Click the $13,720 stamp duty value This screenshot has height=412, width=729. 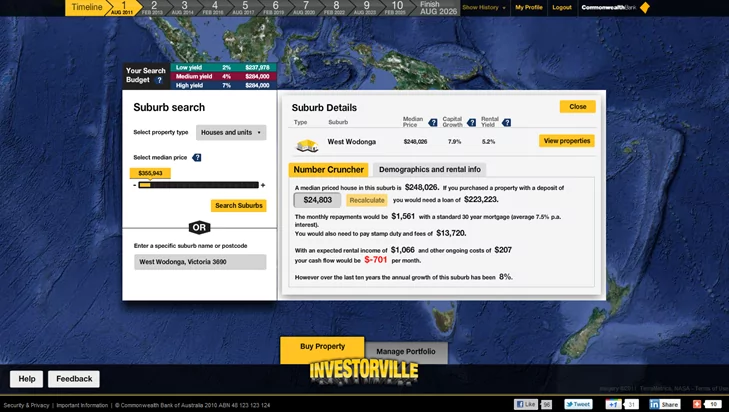click(451, 233)
